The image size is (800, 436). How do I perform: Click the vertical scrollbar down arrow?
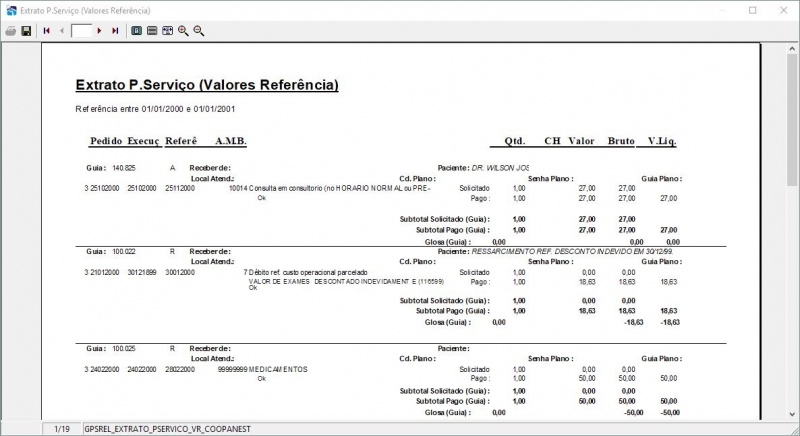coord(792,415)
